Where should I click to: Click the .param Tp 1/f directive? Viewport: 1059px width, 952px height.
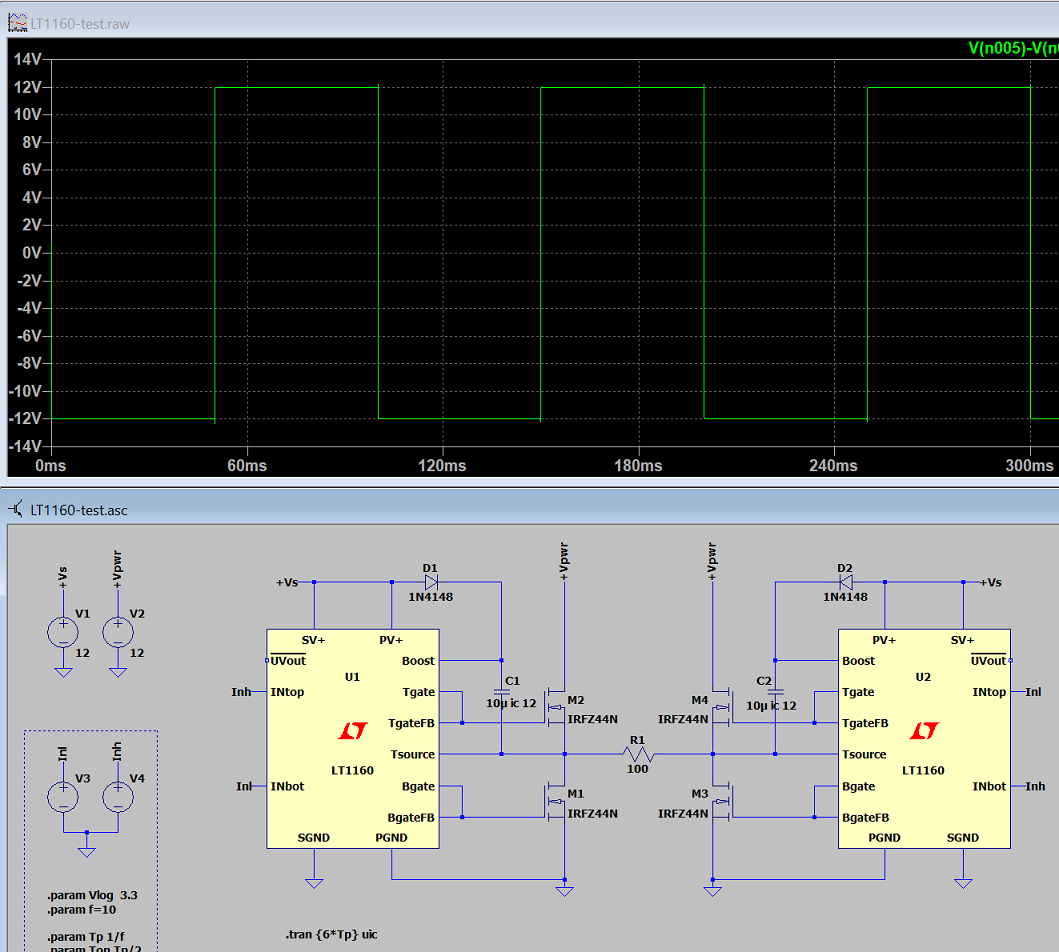pos(86,936)
